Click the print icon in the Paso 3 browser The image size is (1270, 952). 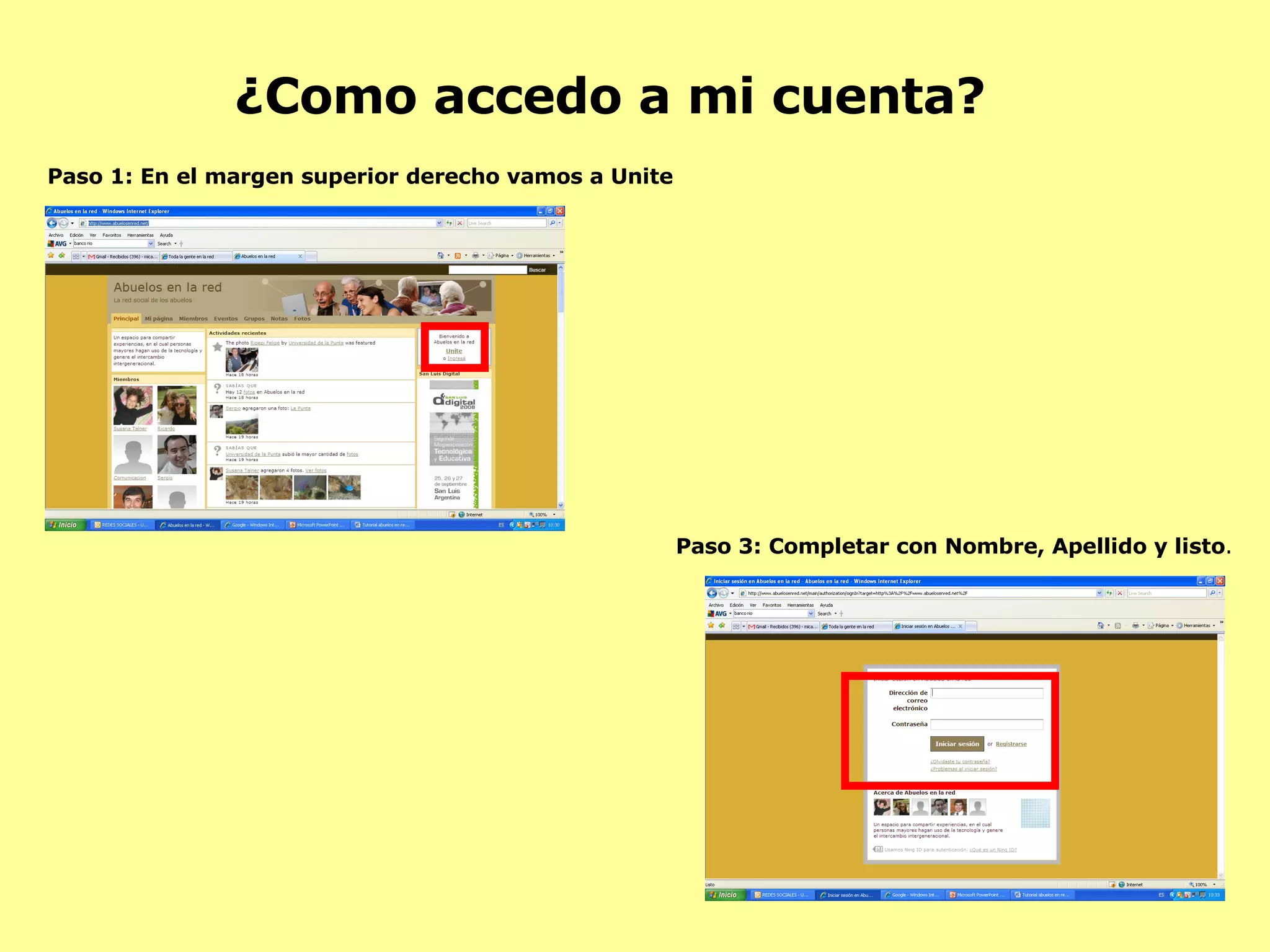[x=1135, y=625]
